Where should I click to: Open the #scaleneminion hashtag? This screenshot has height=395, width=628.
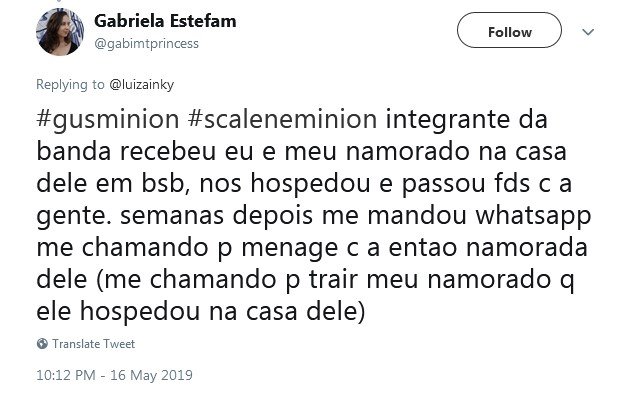282,119
